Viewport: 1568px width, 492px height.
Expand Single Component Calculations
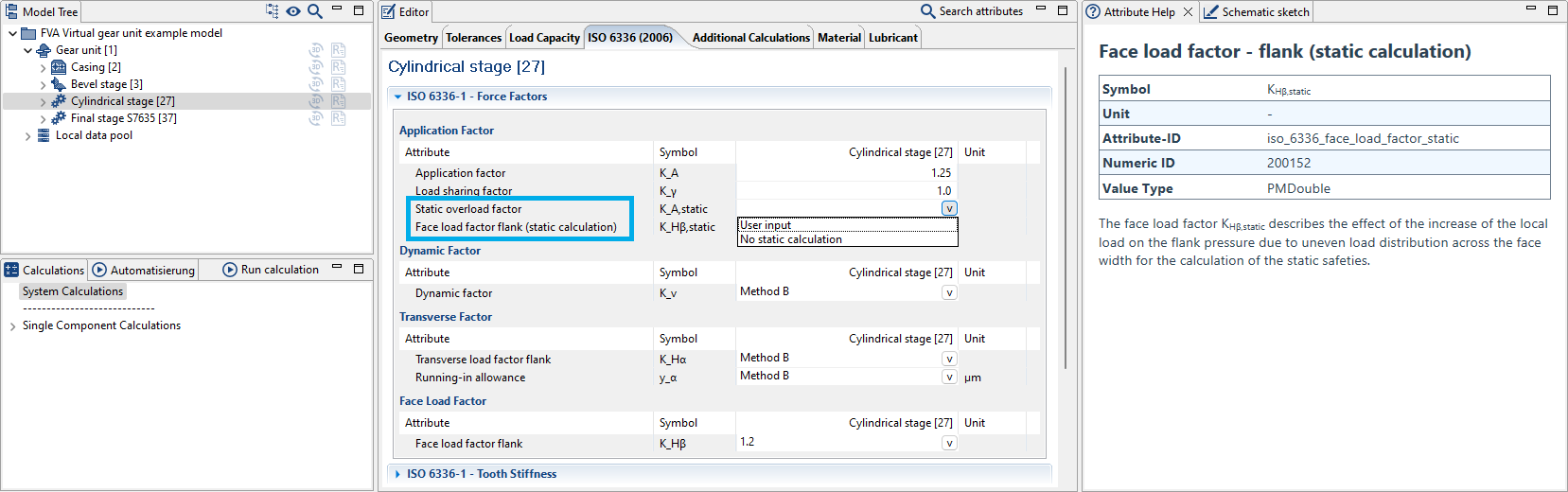12,326
